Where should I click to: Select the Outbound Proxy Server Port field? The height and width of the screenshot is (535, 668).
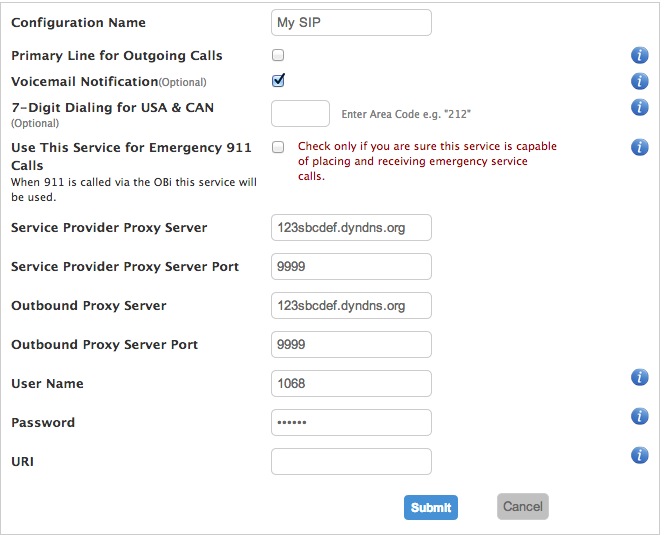coord(351,345)
